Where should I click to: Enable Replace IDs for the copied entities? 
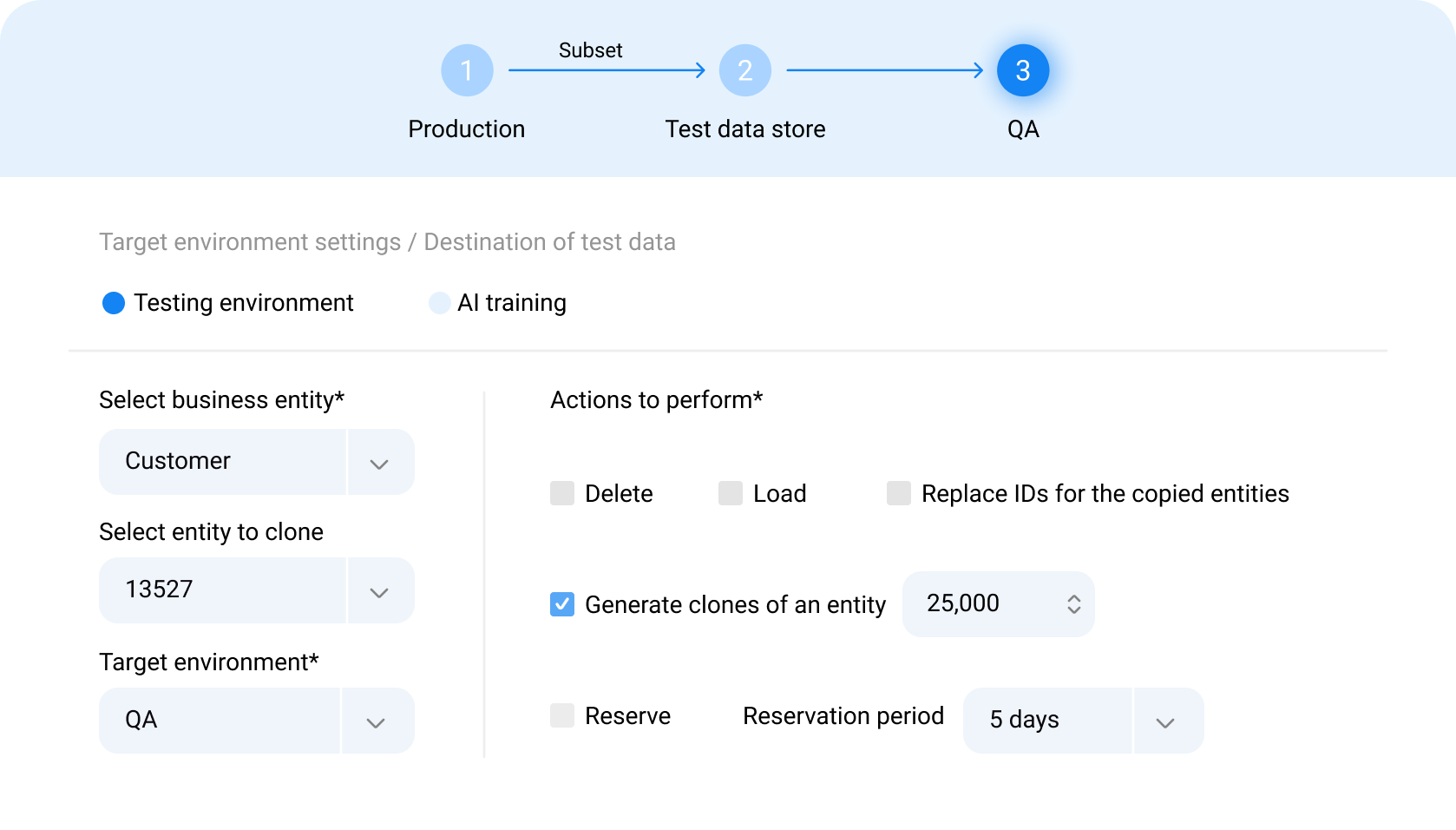click(898, 493)
